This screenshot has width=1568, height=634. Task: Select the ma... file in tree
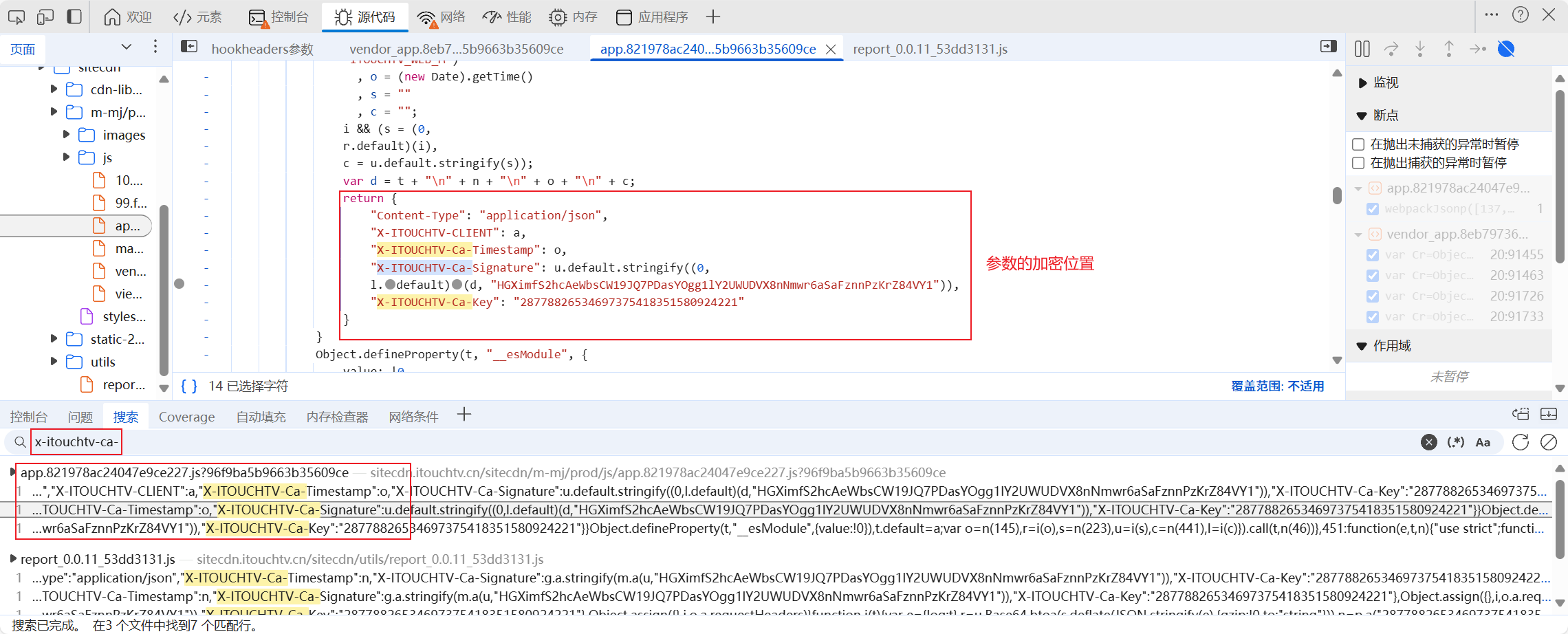[x=119, y=248]
